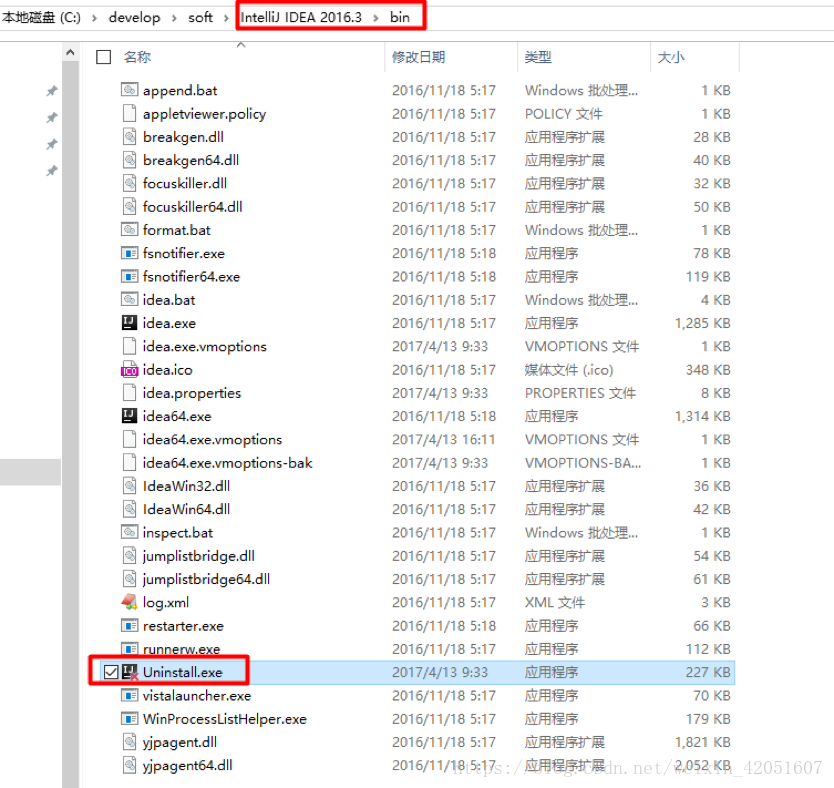Sort by the 类型 column header

pyautogui.click(x=538, y=57)
